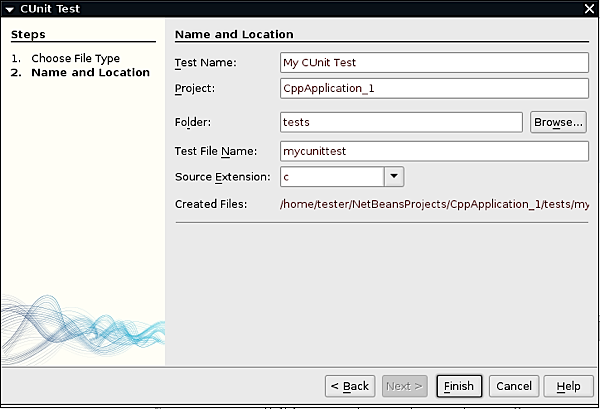
Task: Click the Source Extension label
Action: [x=222, y=176]
